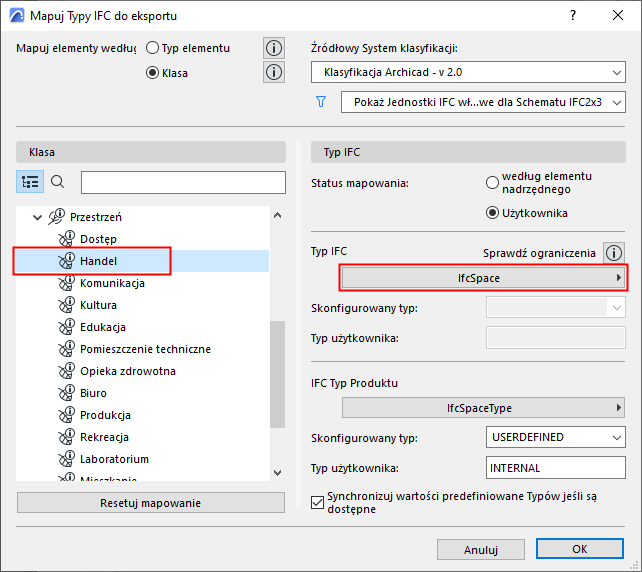Toggle the tree view mode icon

tap(30, 182)
